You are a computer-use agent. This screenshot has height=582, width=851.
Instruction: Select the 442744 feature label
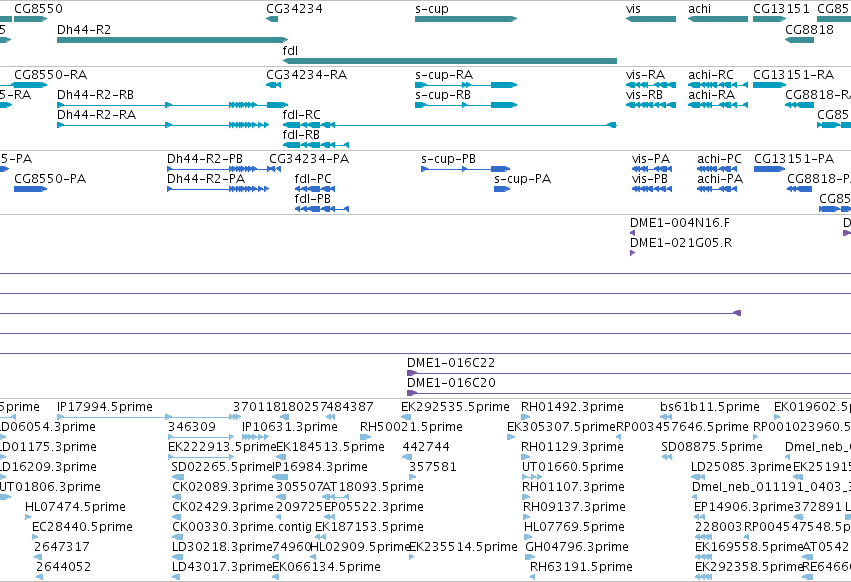426,447
